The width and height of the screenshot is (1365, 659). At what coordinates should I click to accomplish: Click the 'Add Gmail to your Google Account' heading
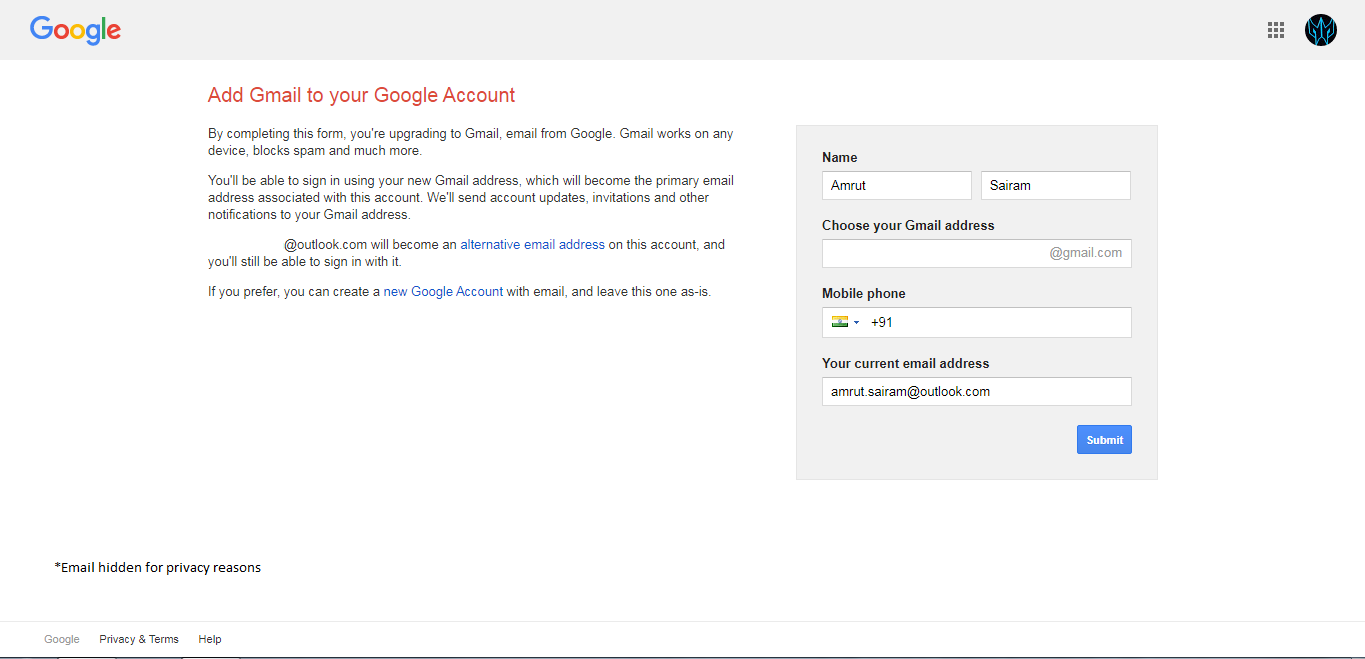(x=361, y=95)
